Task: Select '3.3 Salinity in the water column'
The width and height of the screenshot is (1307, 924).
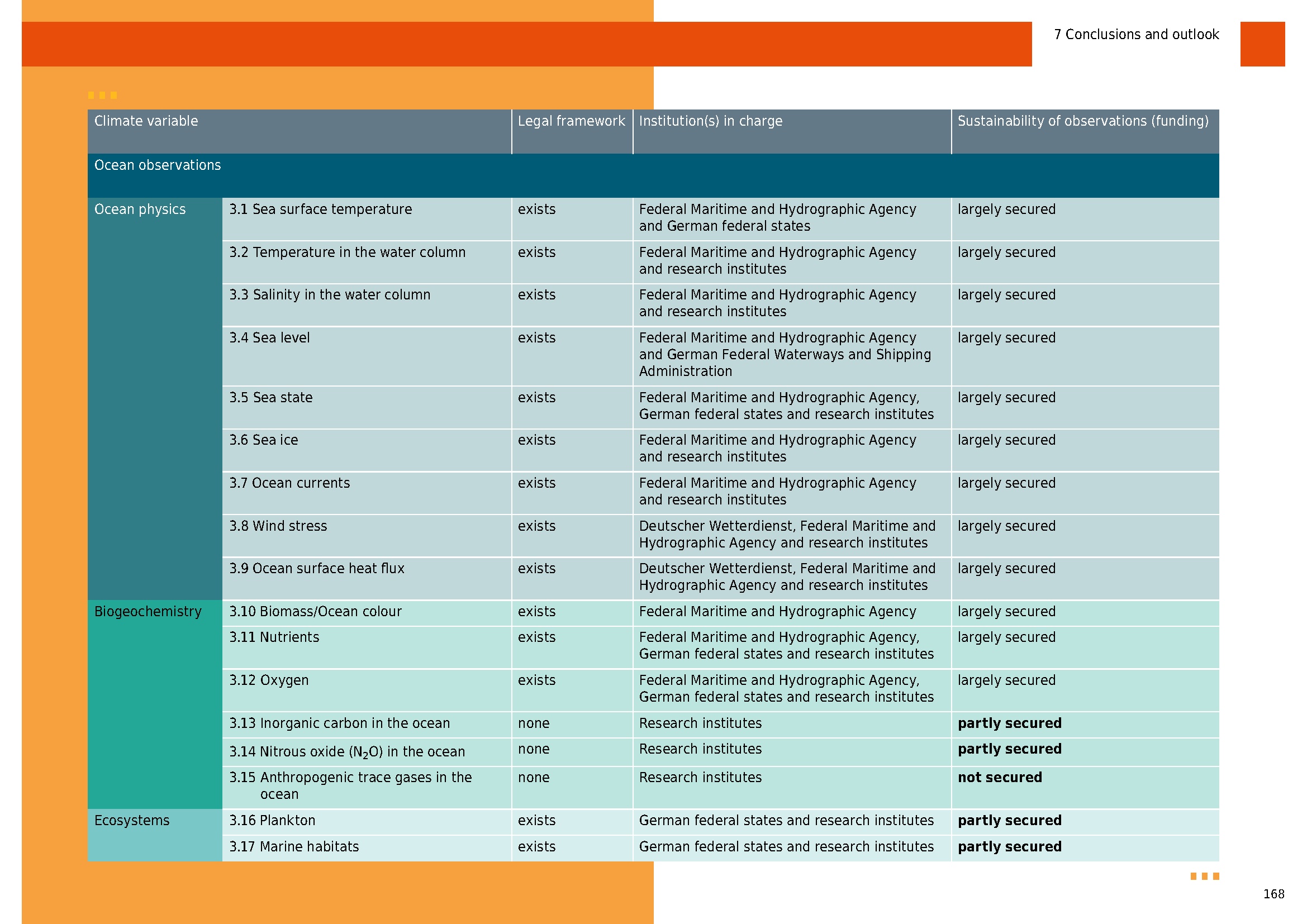Action: click(x=330, y=295)
